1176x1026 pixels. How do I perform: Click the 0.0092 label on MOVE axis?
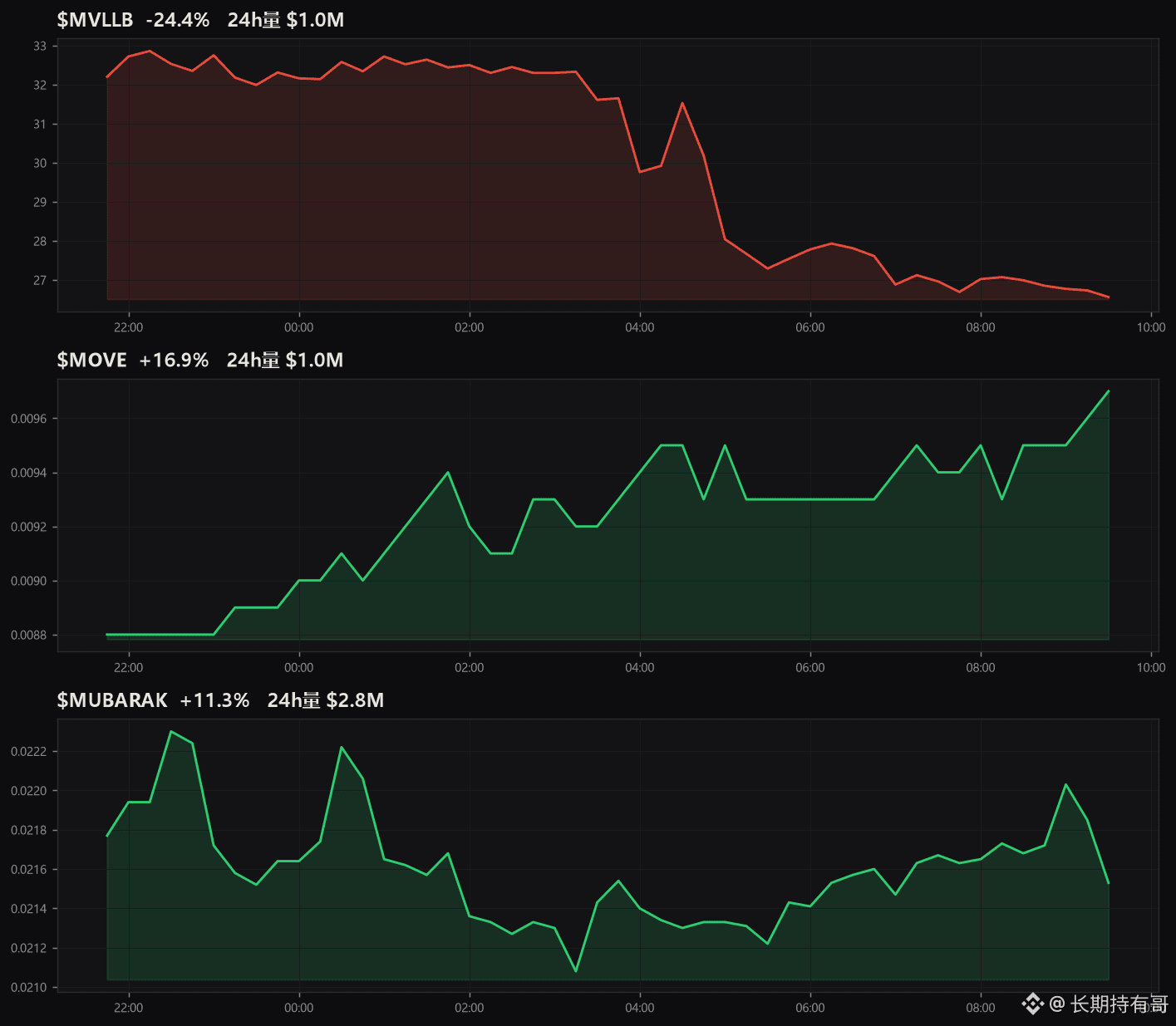click(29, 527)
